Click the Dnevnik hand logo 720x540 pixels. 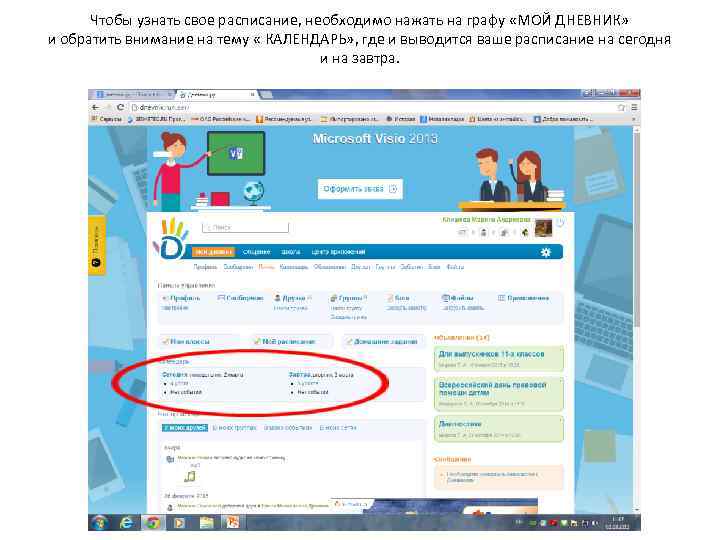pos(171,239)
